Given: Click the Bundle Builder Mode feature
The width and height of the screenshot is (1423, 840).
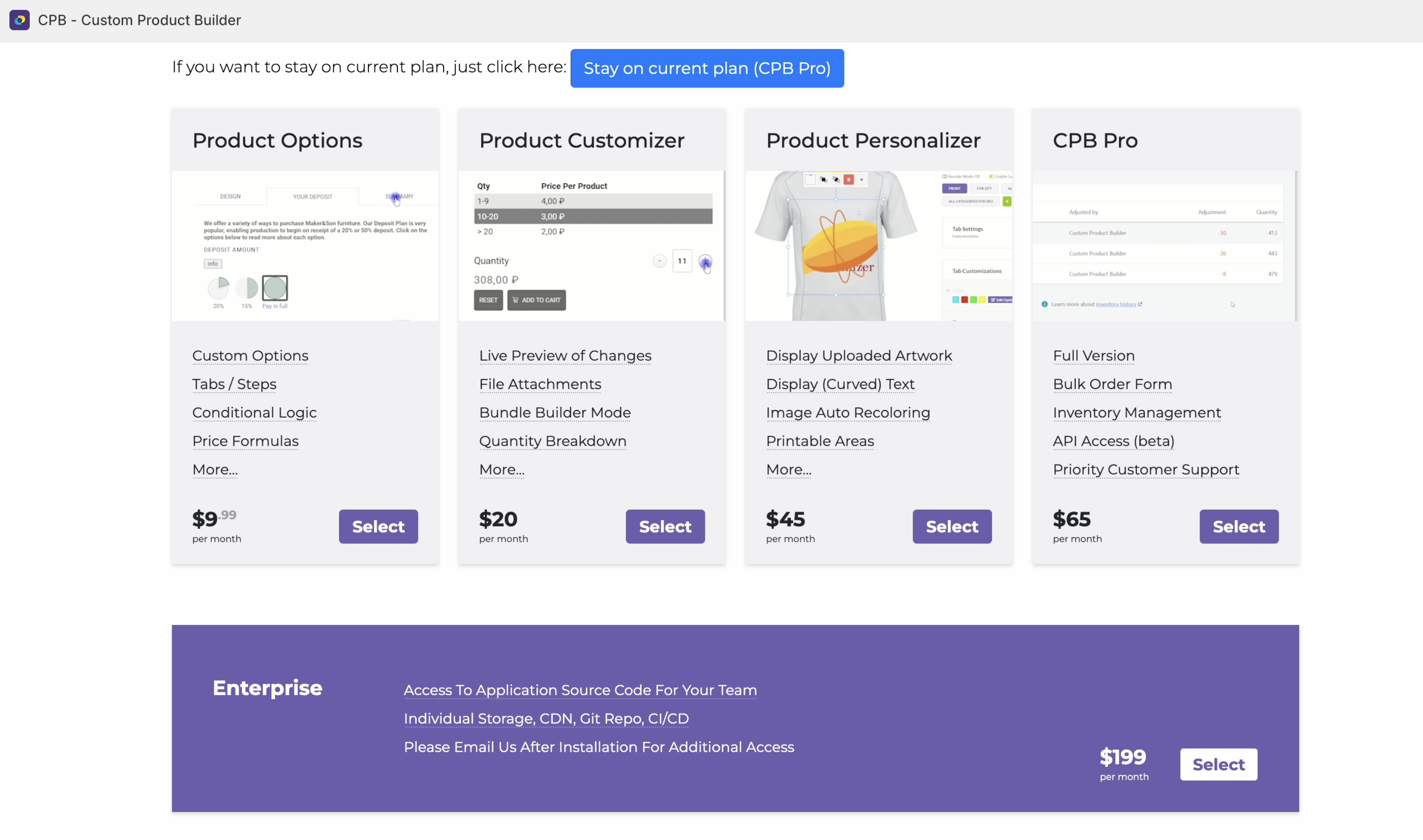Looking at the screenshot, I should coord(555,413).
